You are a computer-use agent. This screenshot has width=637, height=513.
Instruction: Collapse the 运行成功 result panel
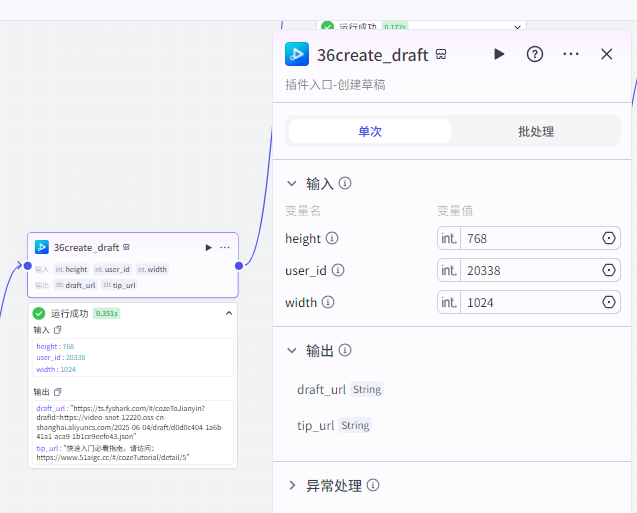[229, 313]
